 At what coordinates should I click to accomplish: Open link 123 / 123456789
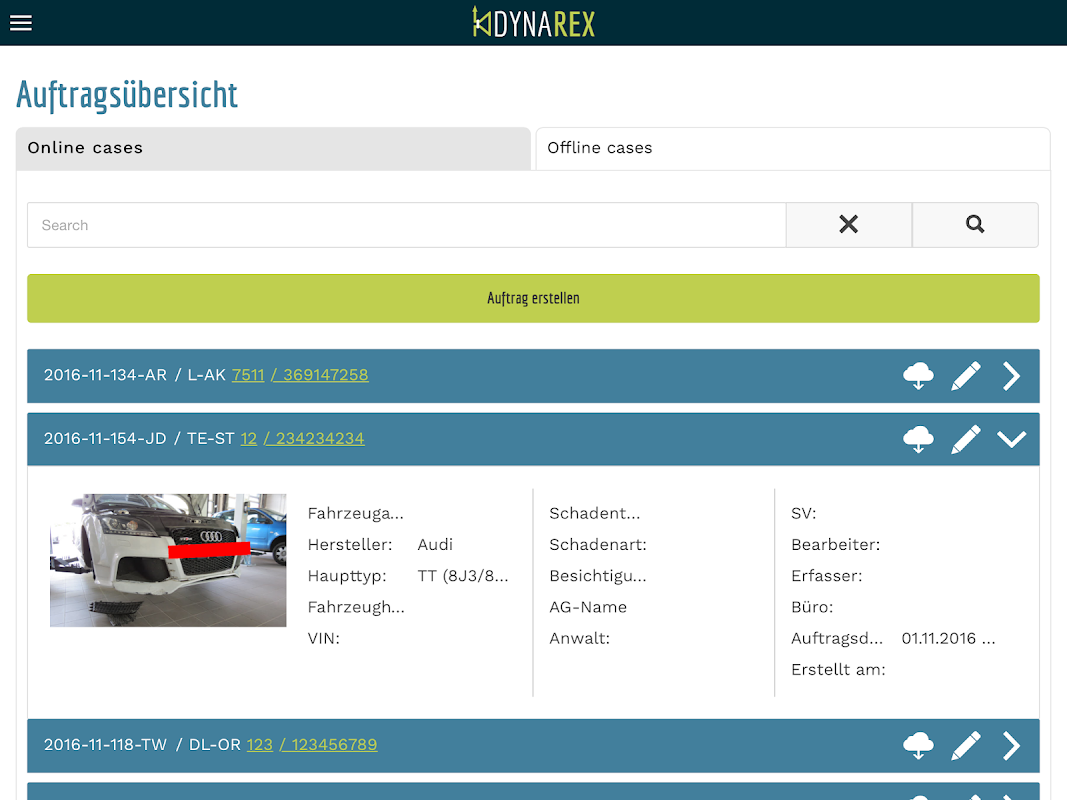coord(312,745)
